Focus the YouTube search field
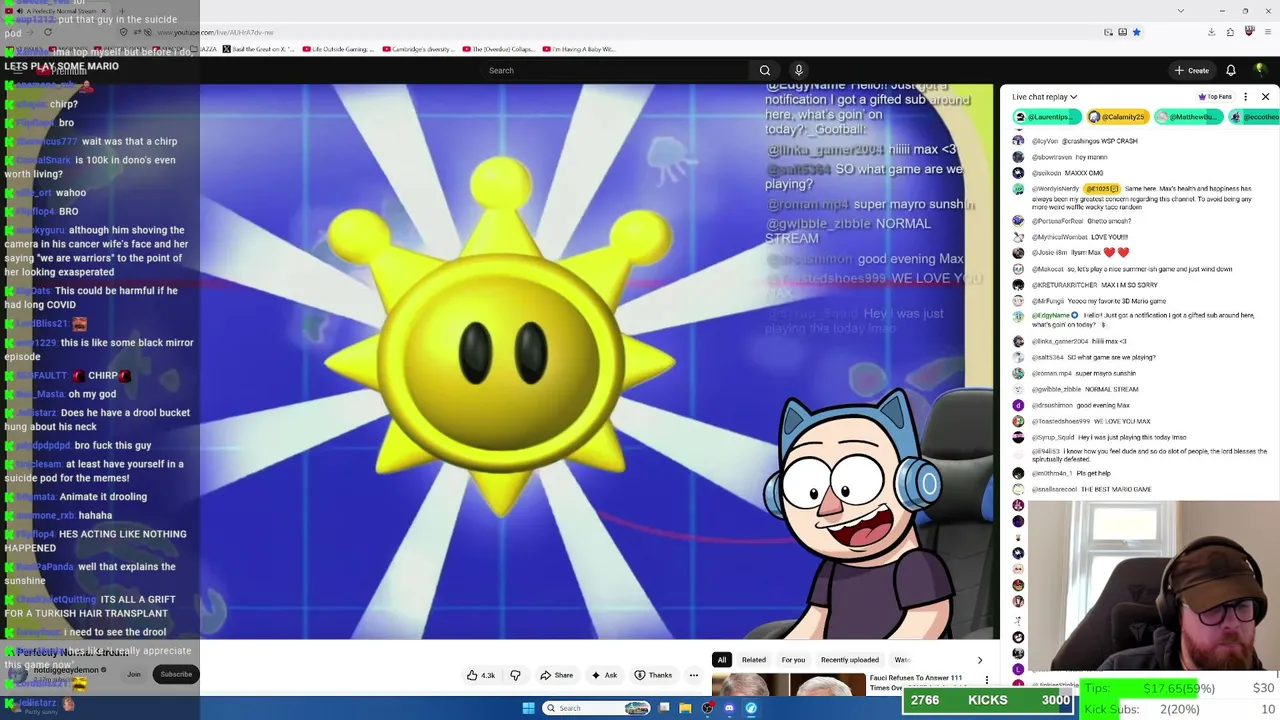This screenshot has height=720, width=1280. pyautogui.click(x=615, y=70)
